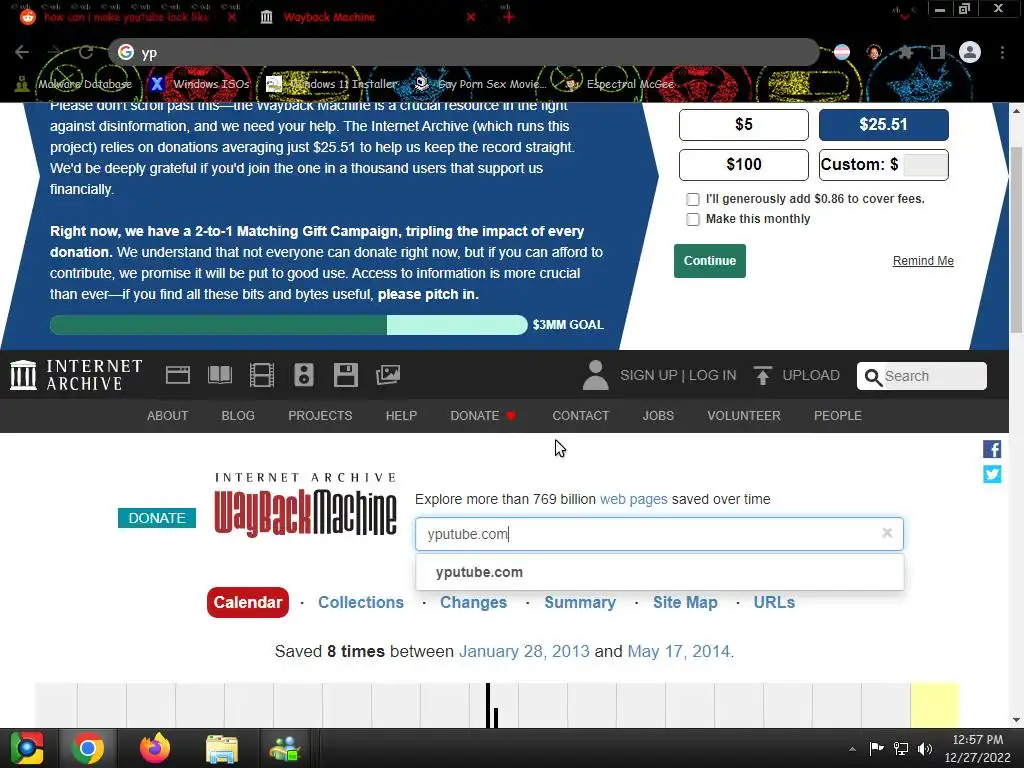The width and height of the screenshot is (1024, 768).
Task: Click the user avatar icon near Sign Up
Action: tap(595, 375)
